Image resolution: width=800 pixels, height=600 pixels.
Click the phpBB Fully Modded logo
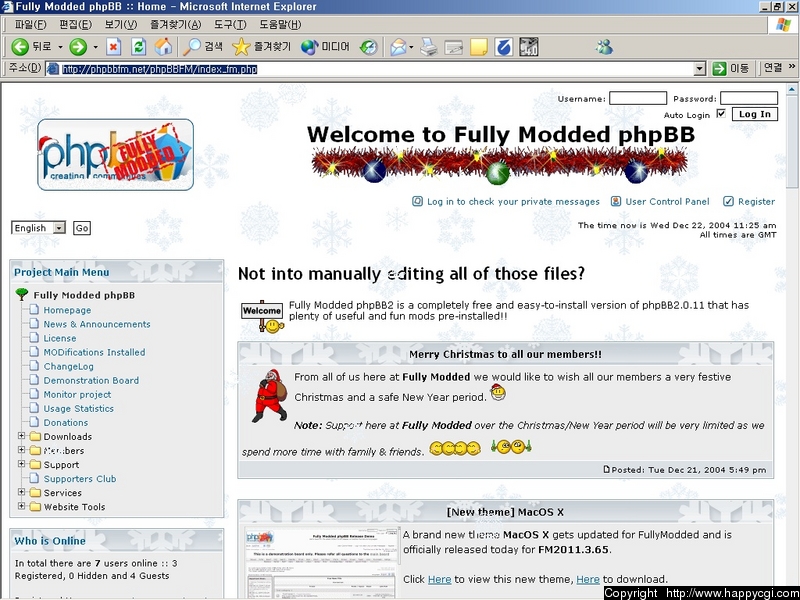[116, 155]
